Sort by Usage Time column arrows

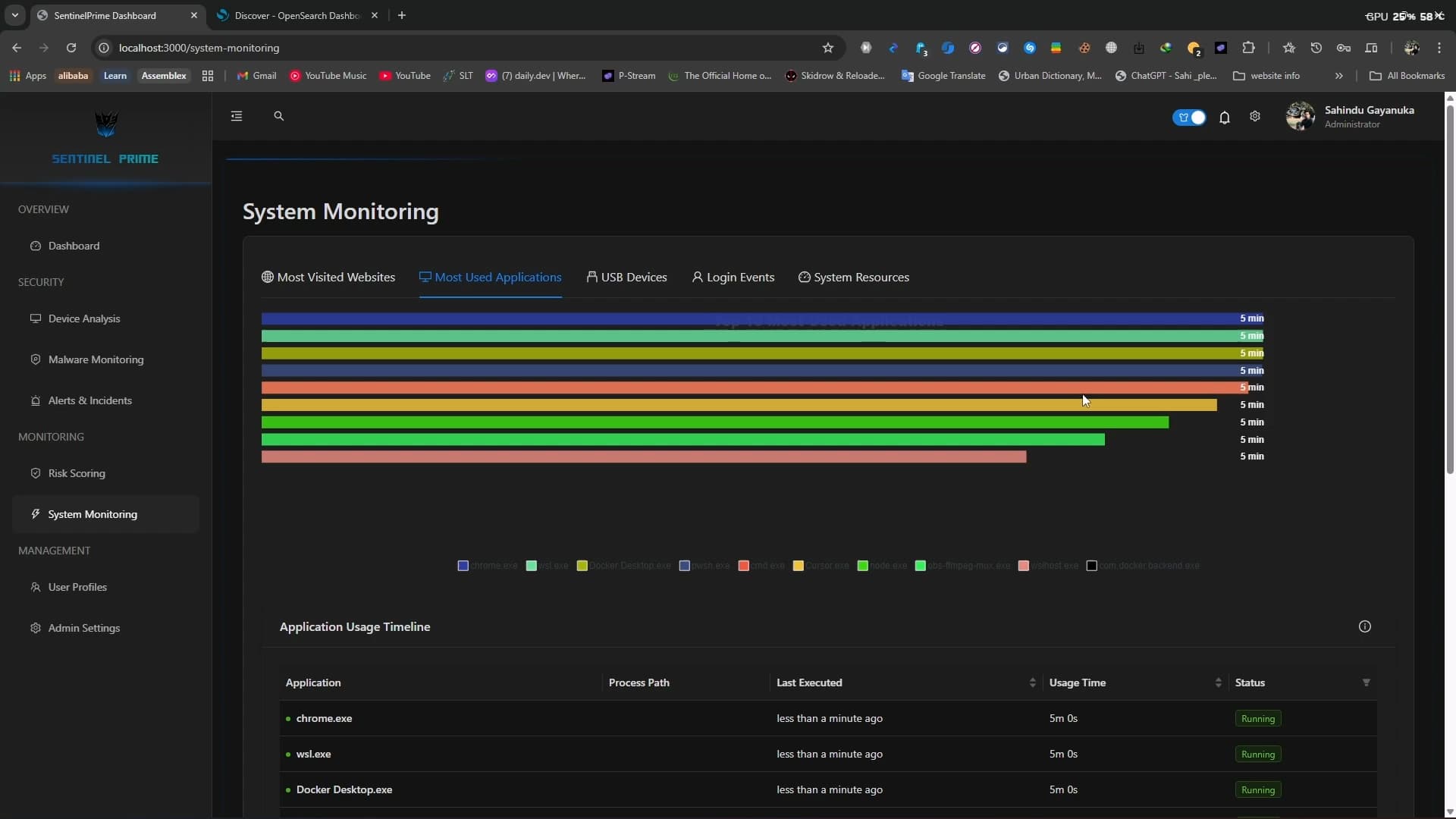(1218, 682)
